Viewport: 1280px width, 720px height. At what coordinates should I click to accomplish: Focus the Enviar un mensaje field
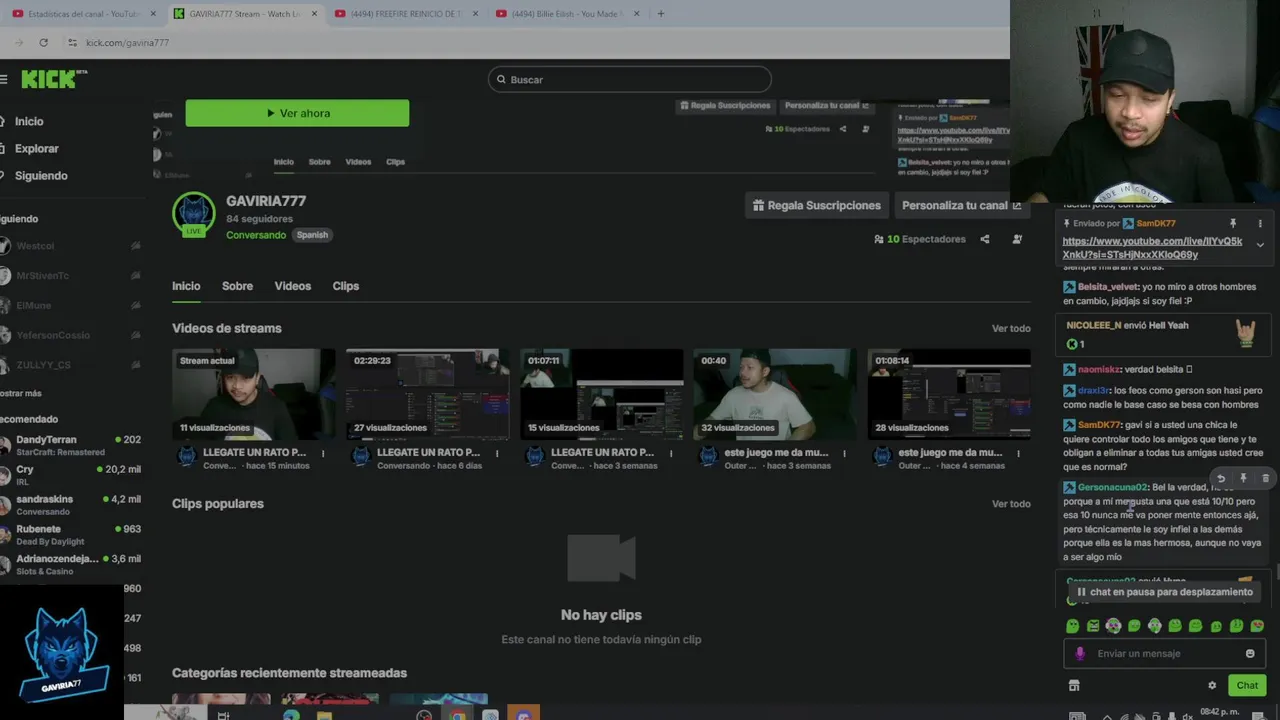1164,653
